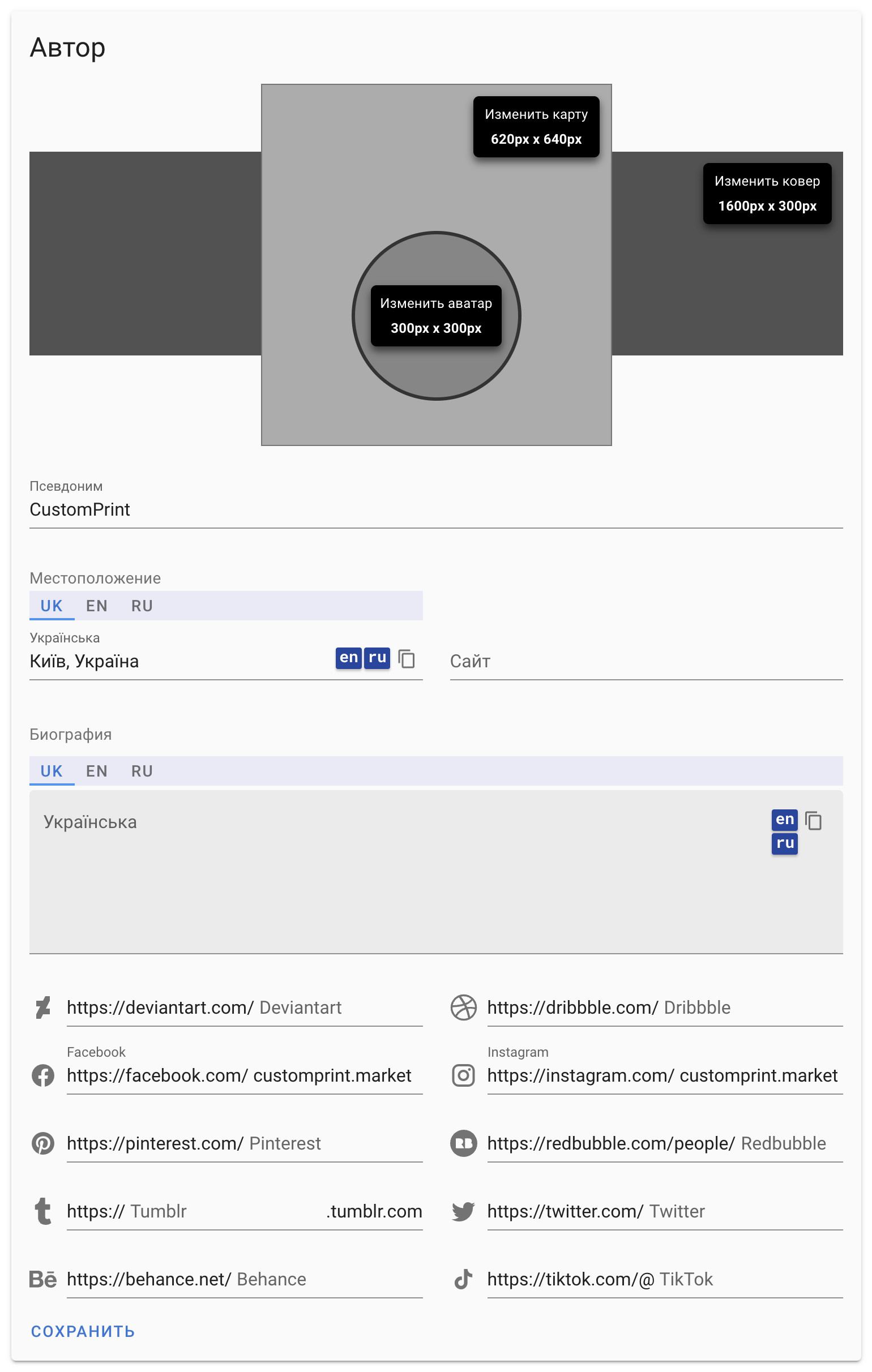Viewport: 872px width, 1372px height.
Task: Click the Behance icon
Action: 42,1279
